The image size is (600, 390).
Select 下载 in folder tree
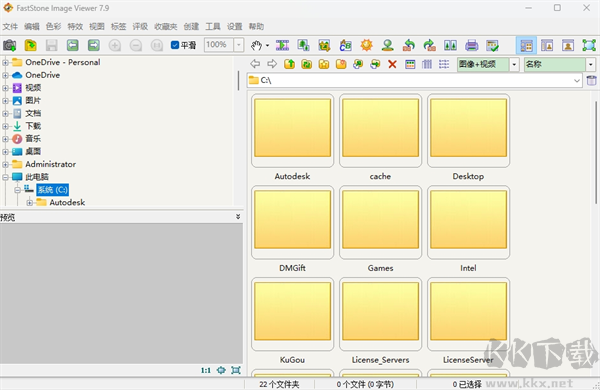(33, 126)
